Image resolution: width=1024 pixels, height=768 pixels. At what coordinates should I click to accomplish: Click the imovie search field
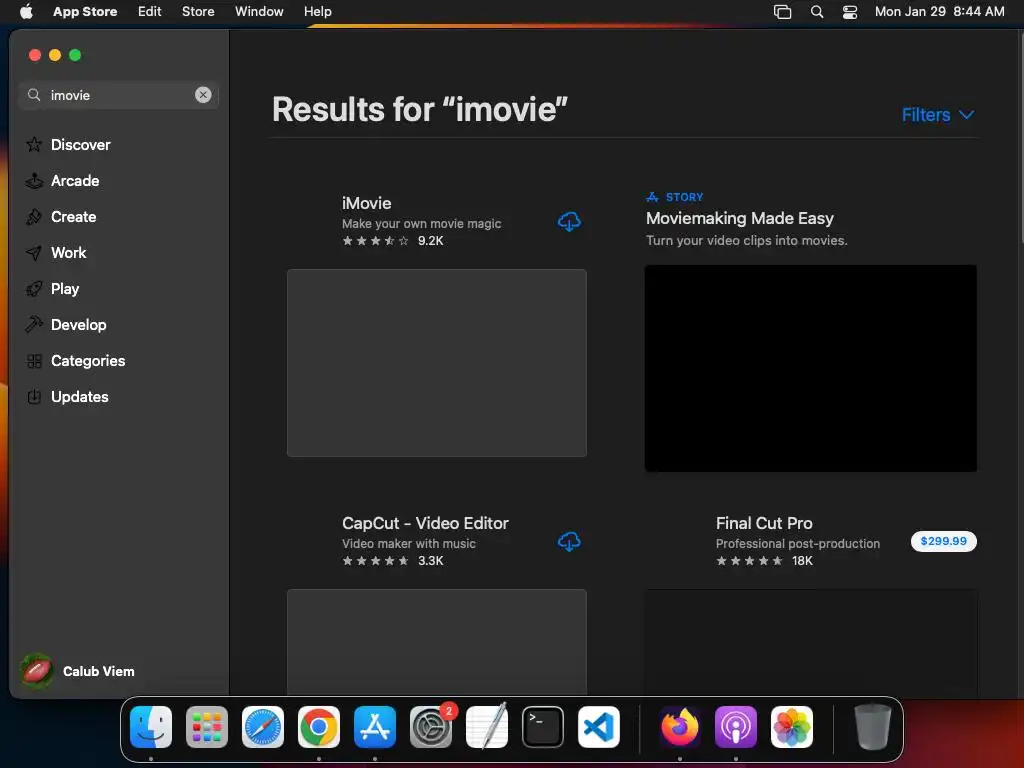(x=118, y=95)
